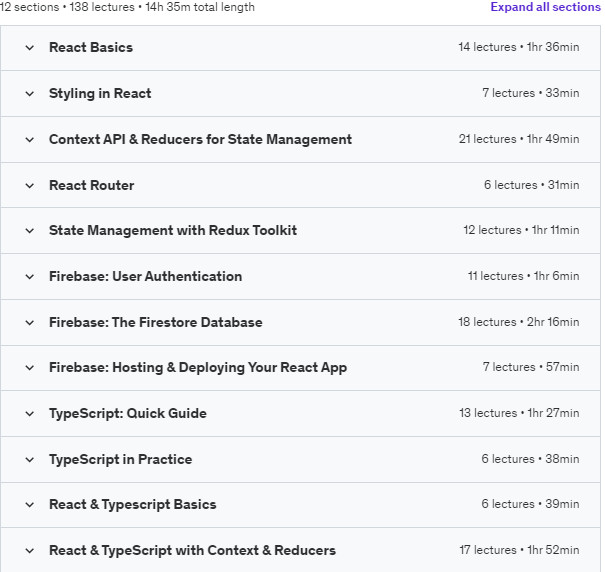
Task: Expand React & Typescript Basics chevron
Action: 30,505
